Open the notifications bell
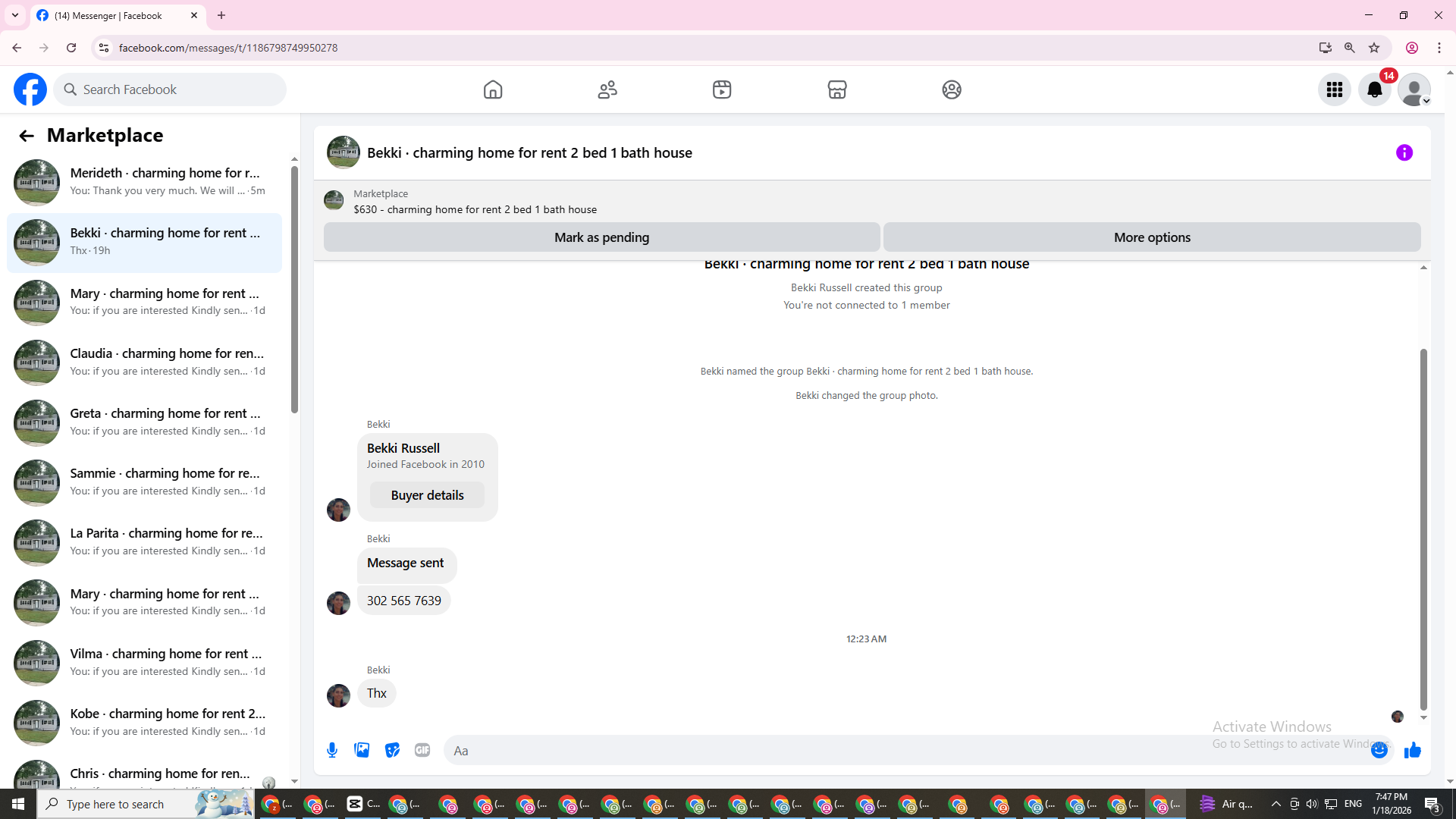Screen dimensions: 1456x819 point(1374,89)
